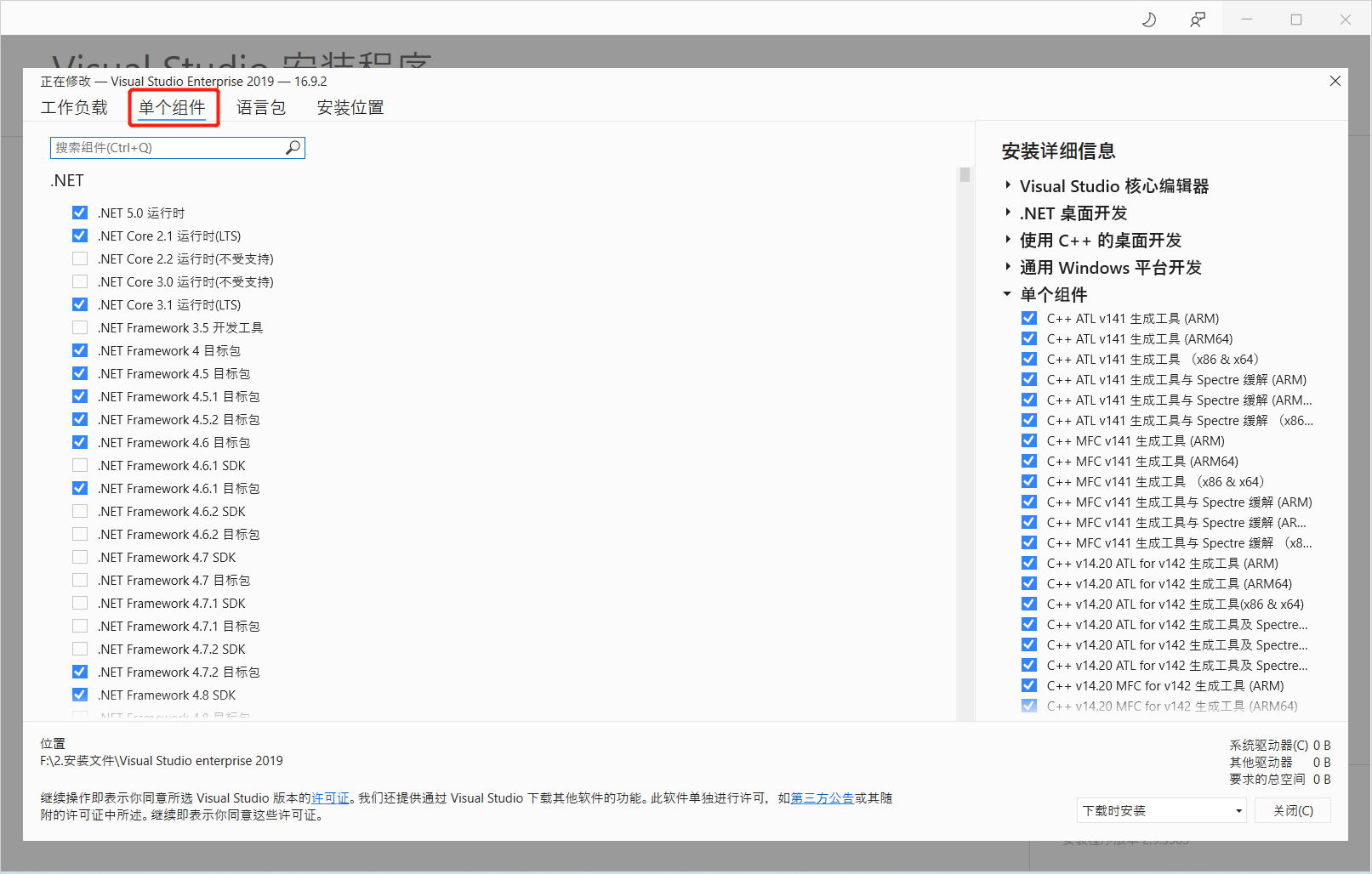Expand Visual Studio 核心编辑器 details
1372x874 pixels.
click(x=1008, y=185)
